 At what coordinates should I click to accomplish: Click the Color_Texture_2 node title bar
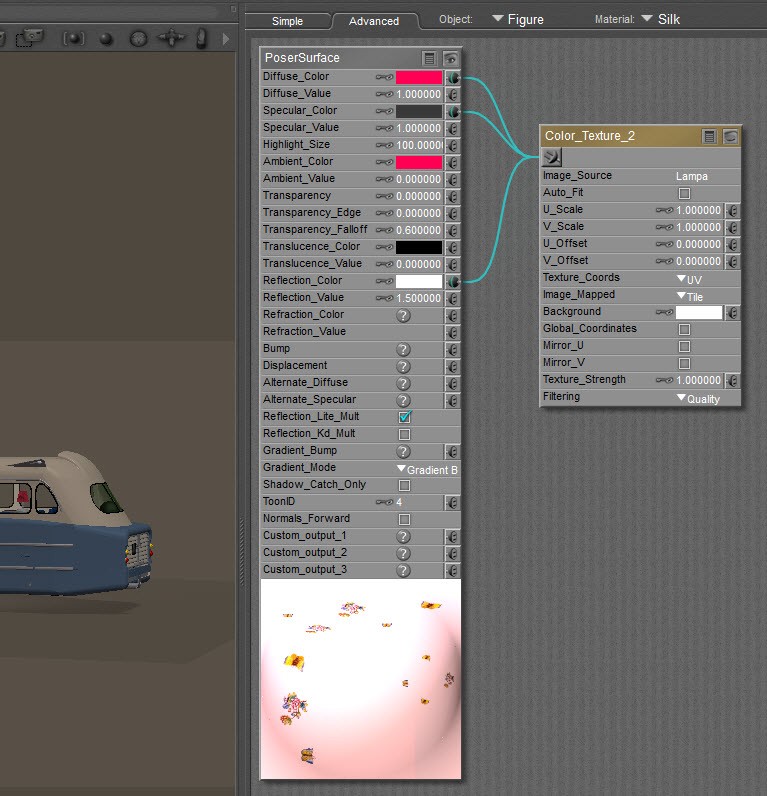(x=640, y=137)
